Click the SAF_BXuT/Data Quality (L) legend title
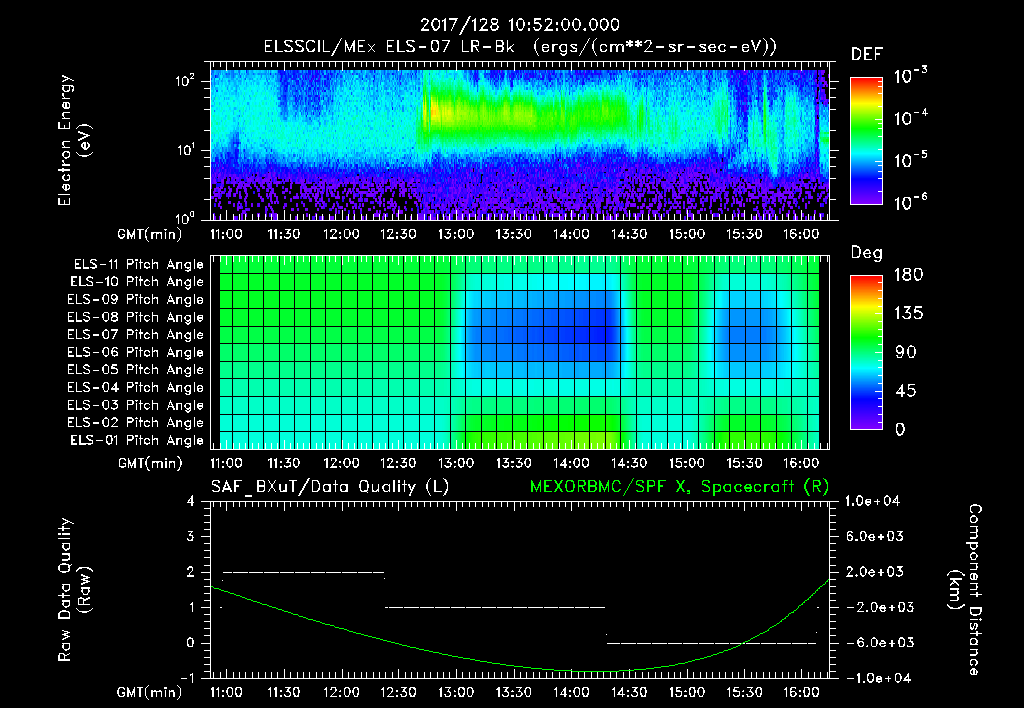 click(330, 487)
